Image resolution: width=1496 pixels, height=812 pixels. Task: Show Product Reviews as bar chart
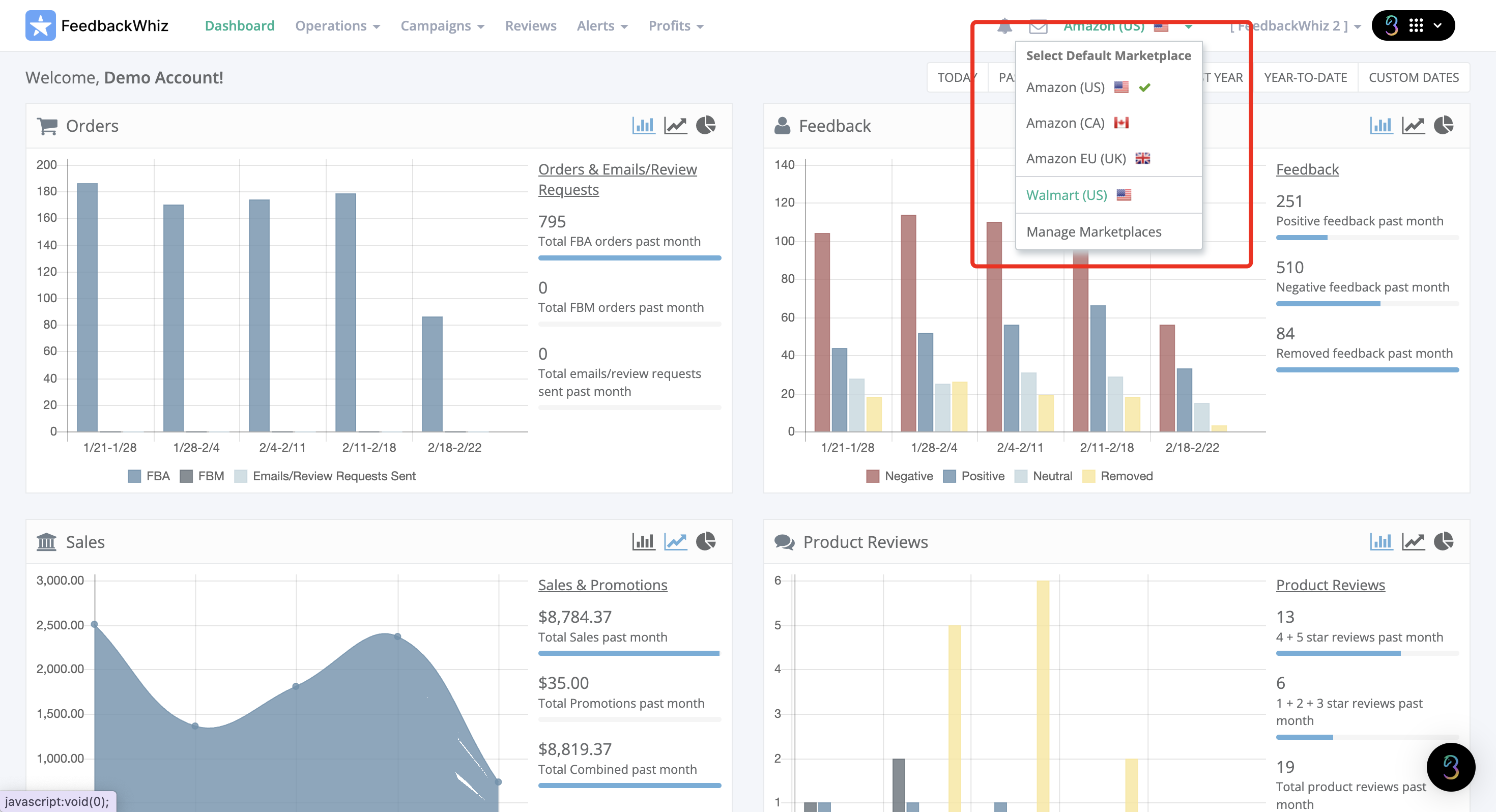coord(1381,541)
